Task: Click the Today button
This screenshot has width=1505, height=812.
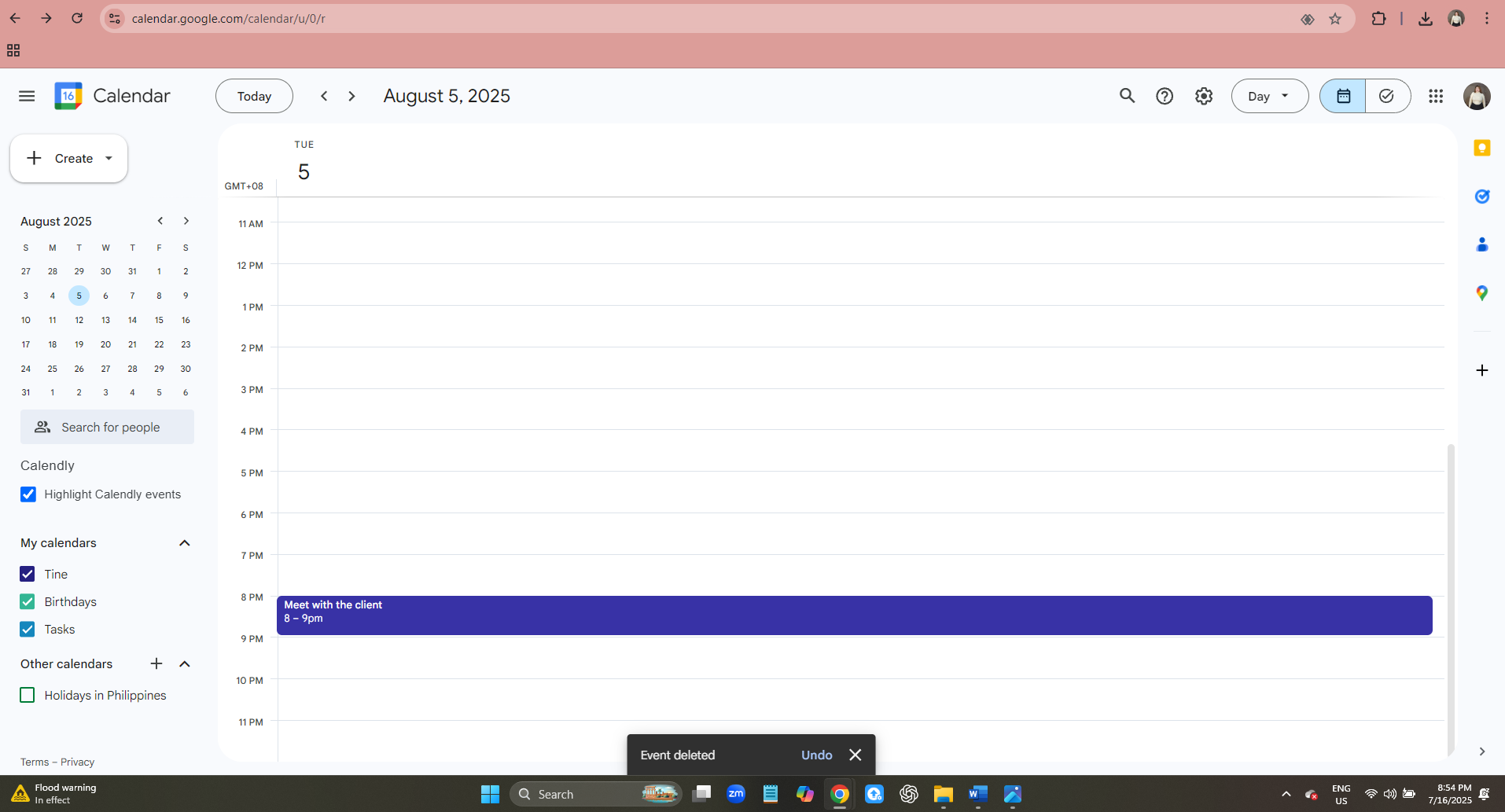Action: 254,96
